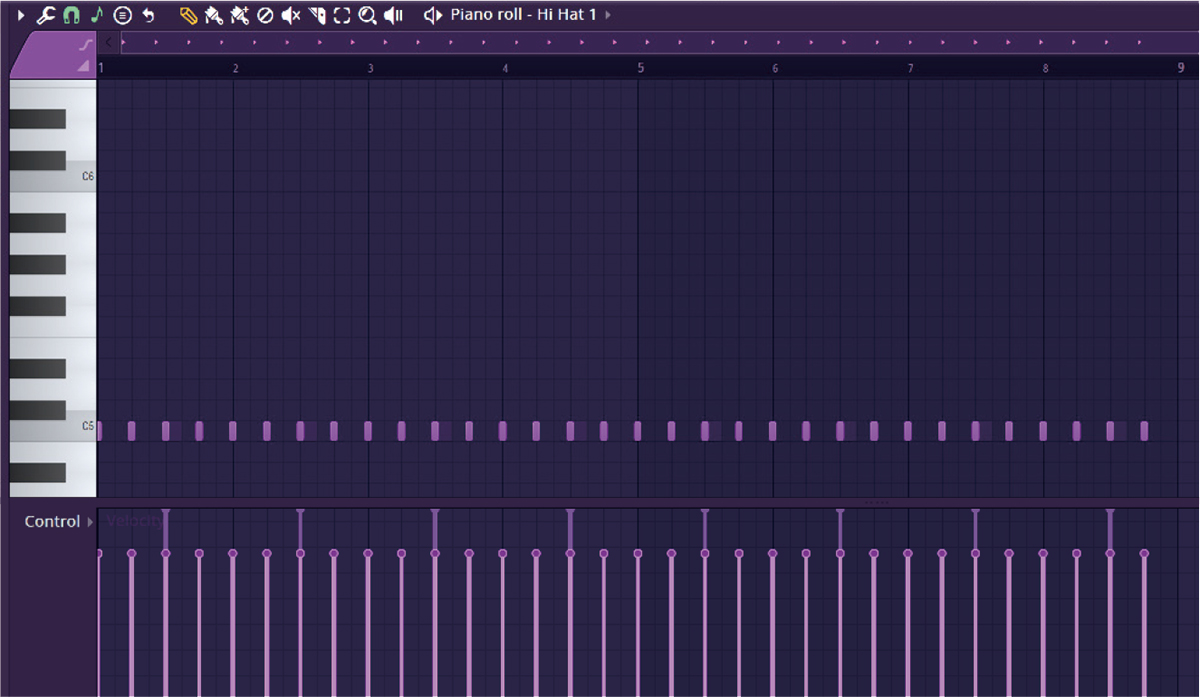
Task: Select the first hi-hat note at bar 5
Action: pos(638,431)
